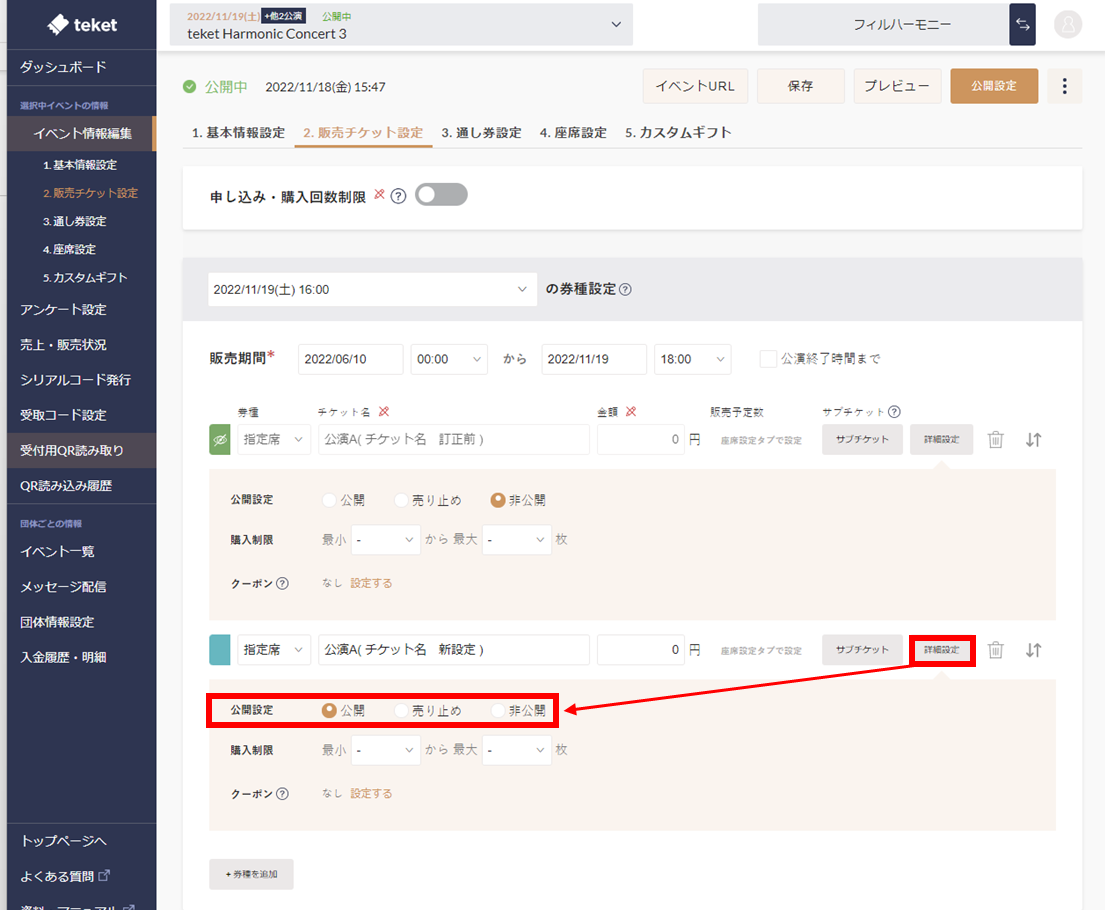The image size is (1105, 910).
Task: Click help icon next to サブチケット header
Action: [x=894, y=412]
